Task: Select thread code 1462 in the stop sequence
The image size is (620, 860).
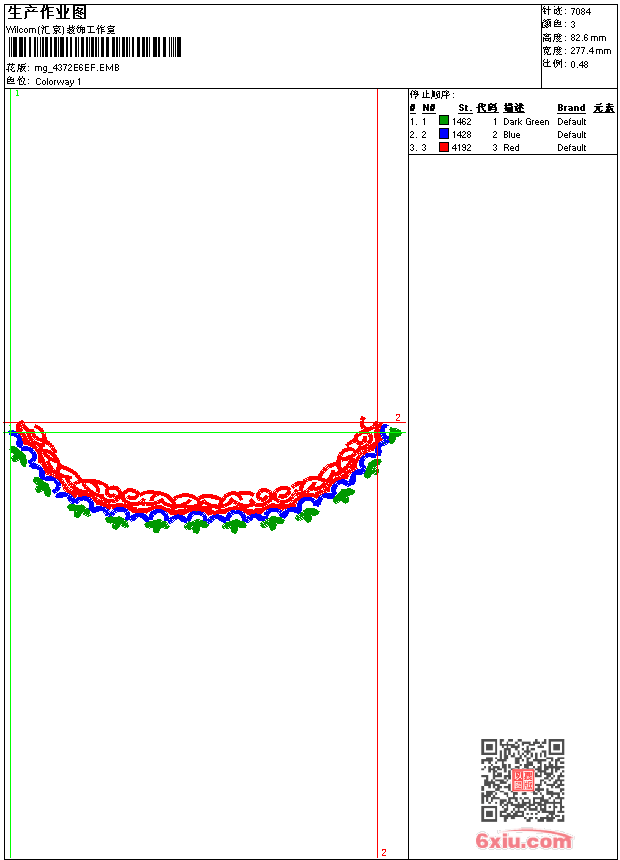Action: (x=462, y=121)
